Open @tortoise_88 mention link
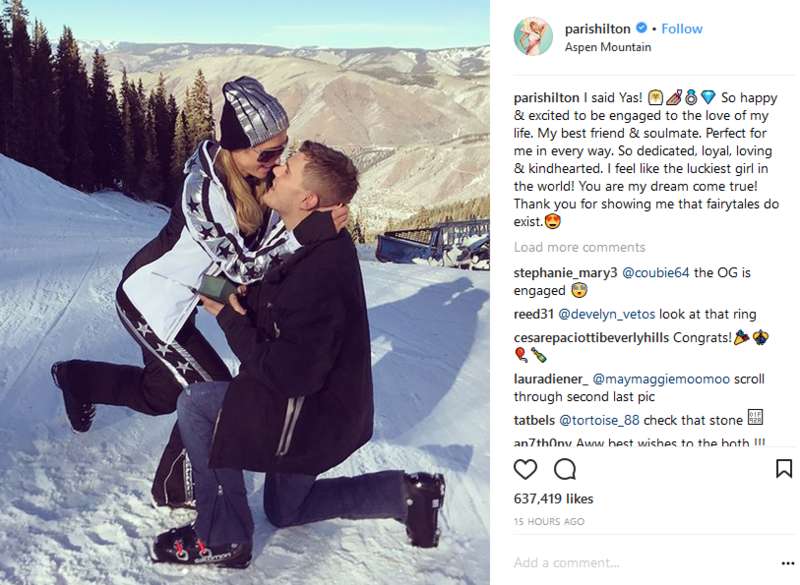800x585 pixels. (599, 420)
